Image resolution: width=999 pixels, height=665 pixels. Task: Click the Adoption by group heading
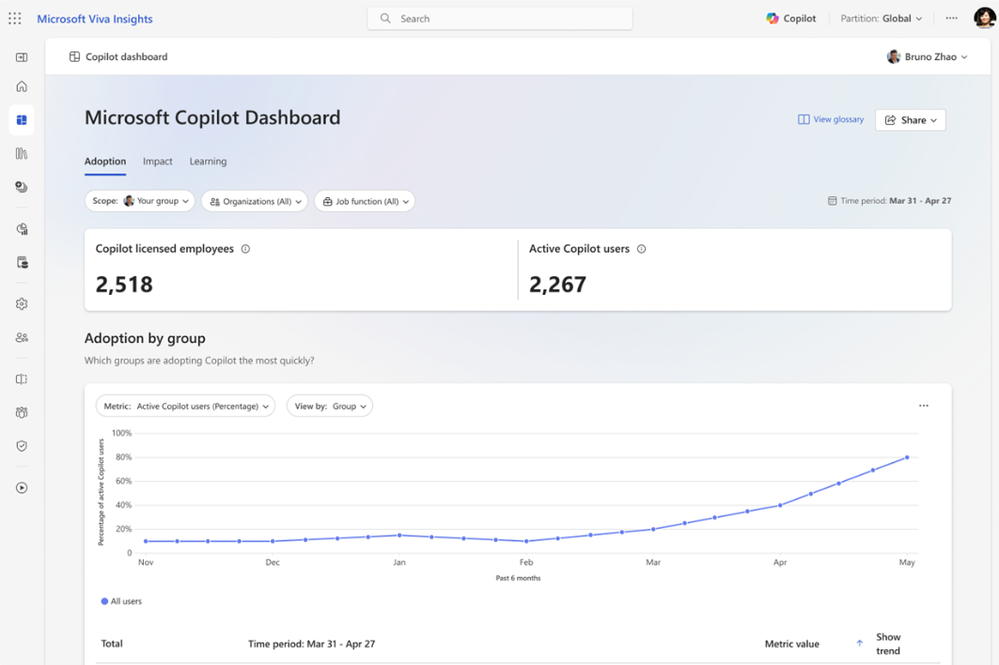pos(145,338)
